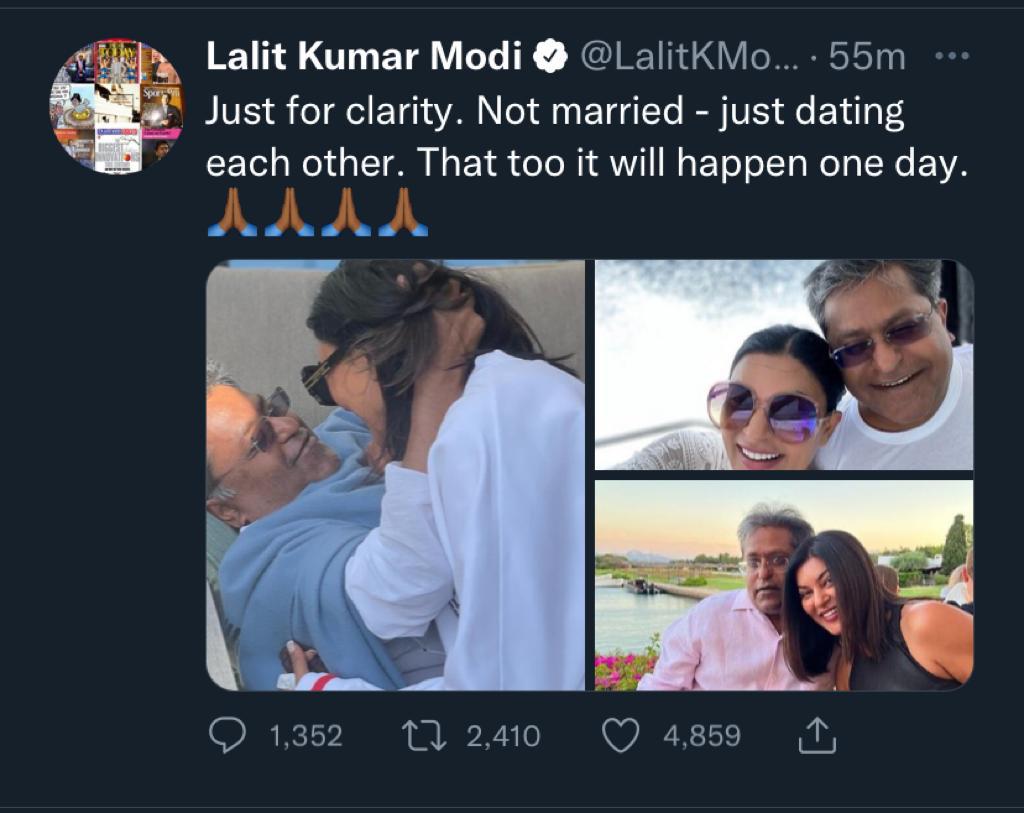This screenshot has height=813, width=1024.
Task: Click the 2,410 retweets count
Action: click(x=503, y=737)
